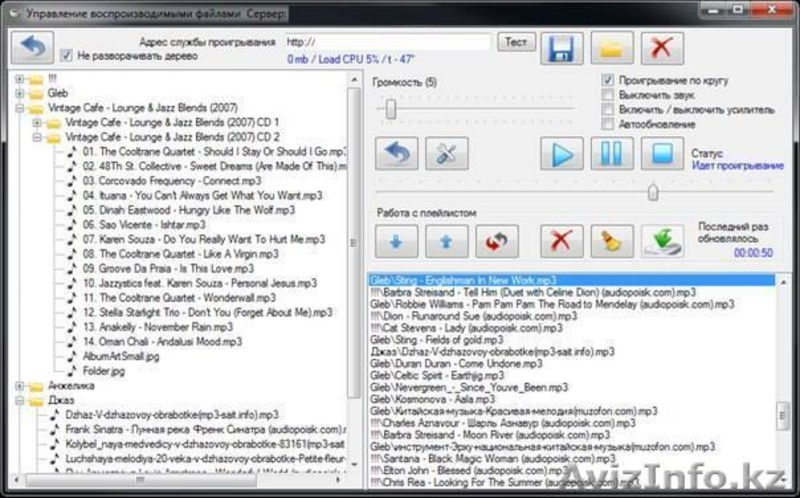Move selected playlist item down with arrow
This screenshot has width=800, height=498.
click(397, 241)
